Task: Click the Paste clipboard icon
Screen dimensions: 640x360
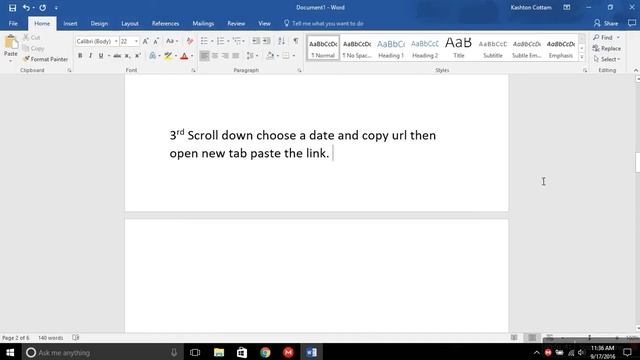Action: pos(11,42)
